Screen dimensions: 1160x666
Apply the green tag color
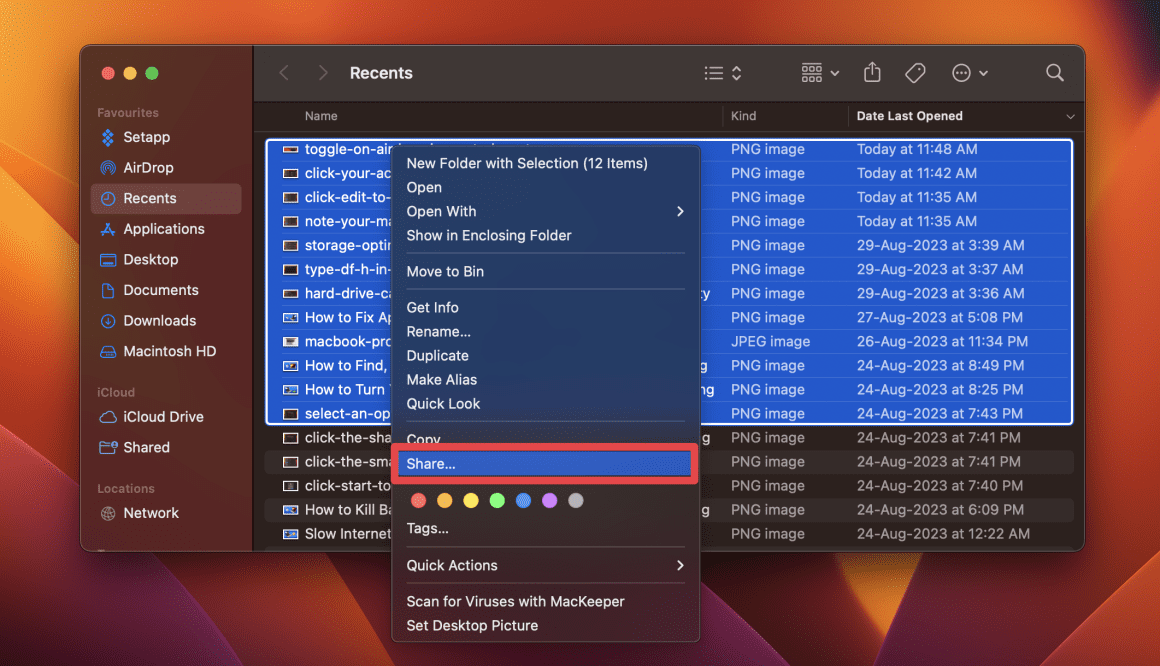(496, 500)
